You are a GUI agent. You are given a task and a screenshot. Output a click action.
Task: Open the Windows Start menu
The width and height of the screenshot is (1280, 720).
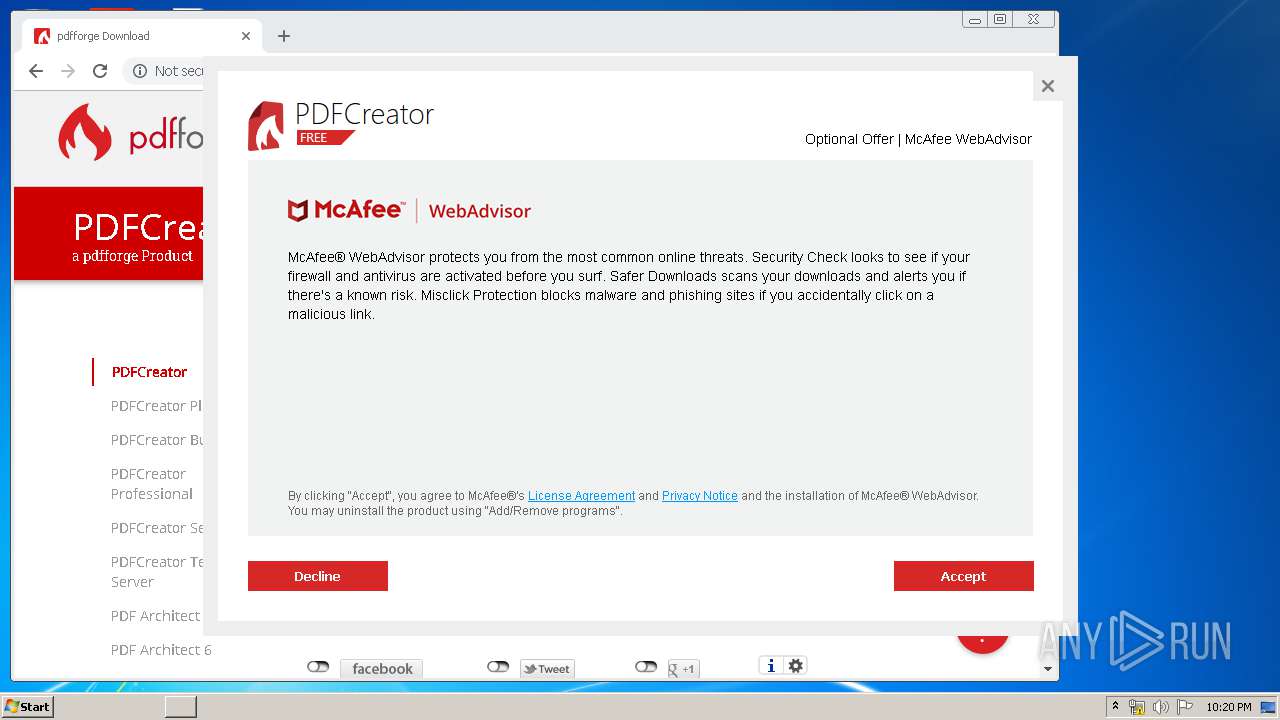[x=27, y=706]
